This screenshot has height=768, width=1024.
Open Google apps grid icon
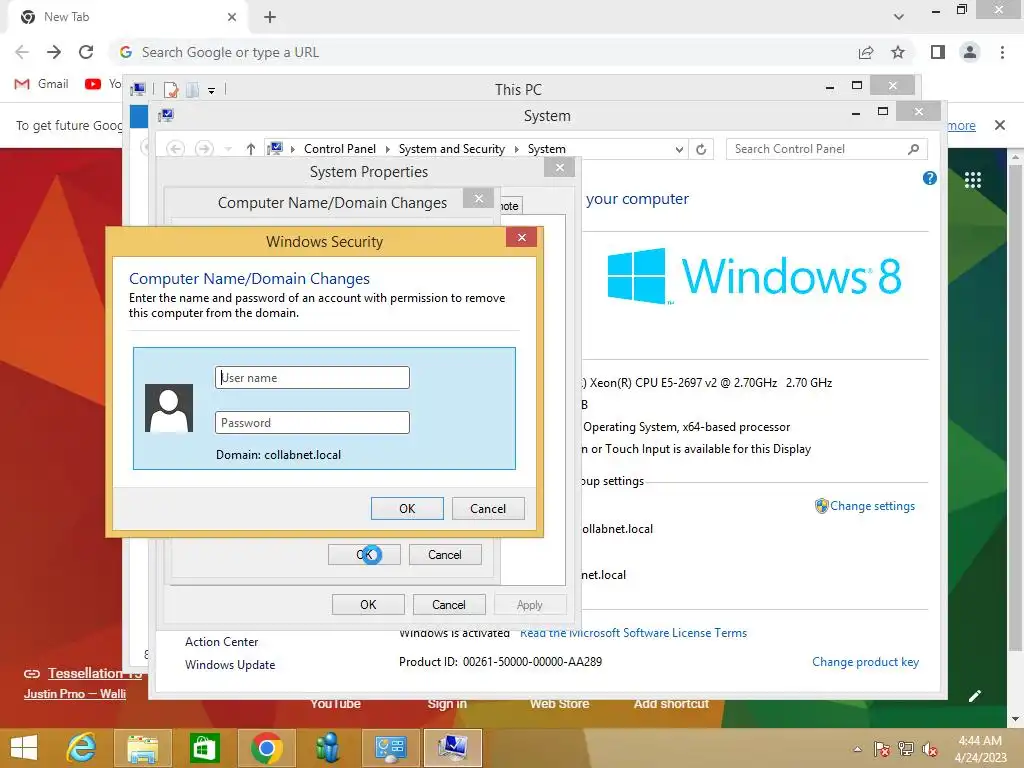coord(973,180)
